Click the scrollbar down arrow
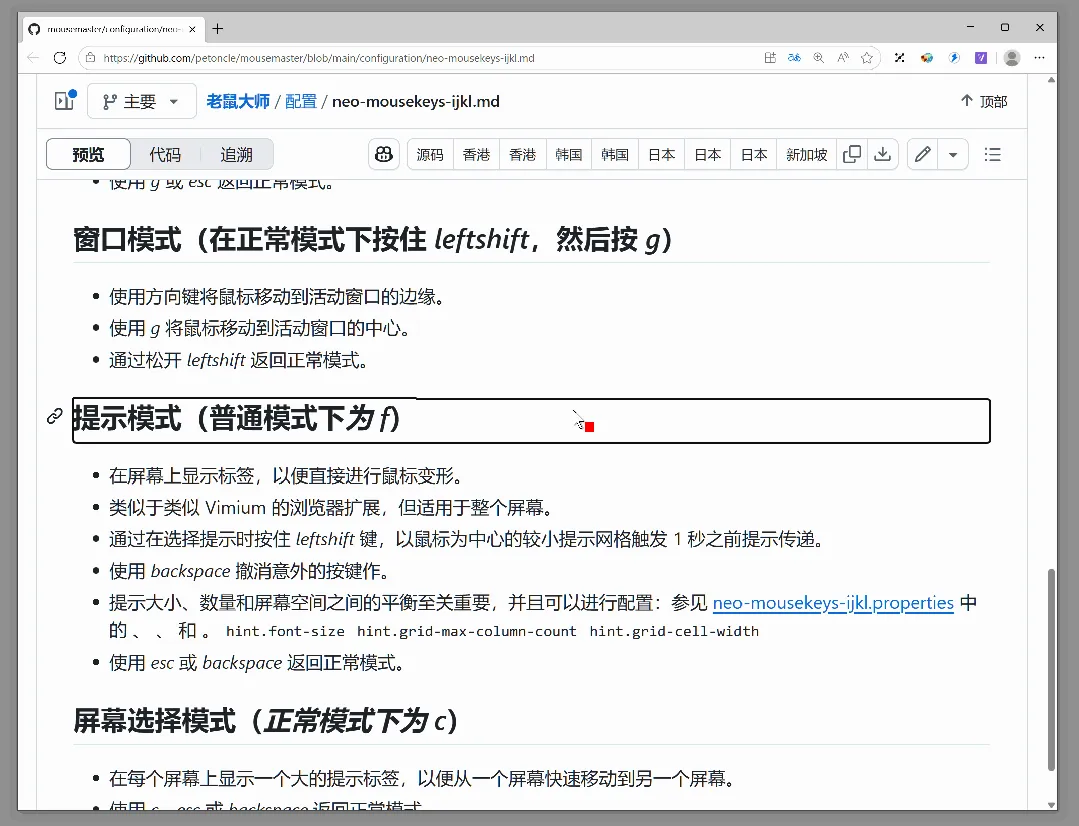Image resolution: width=1079 pixels, height=826 pixels. pos(1051,805)
